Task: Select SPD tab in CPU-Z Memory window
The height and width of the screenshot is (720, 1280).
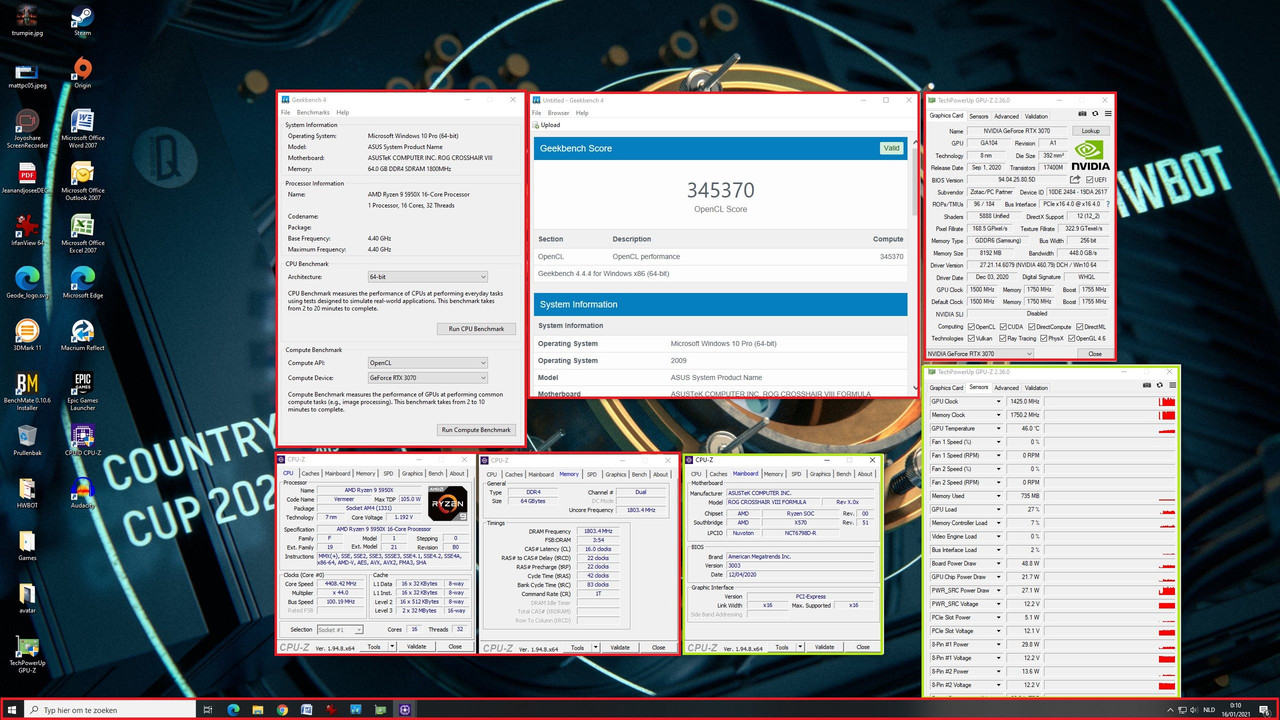Action: (591, 474)
